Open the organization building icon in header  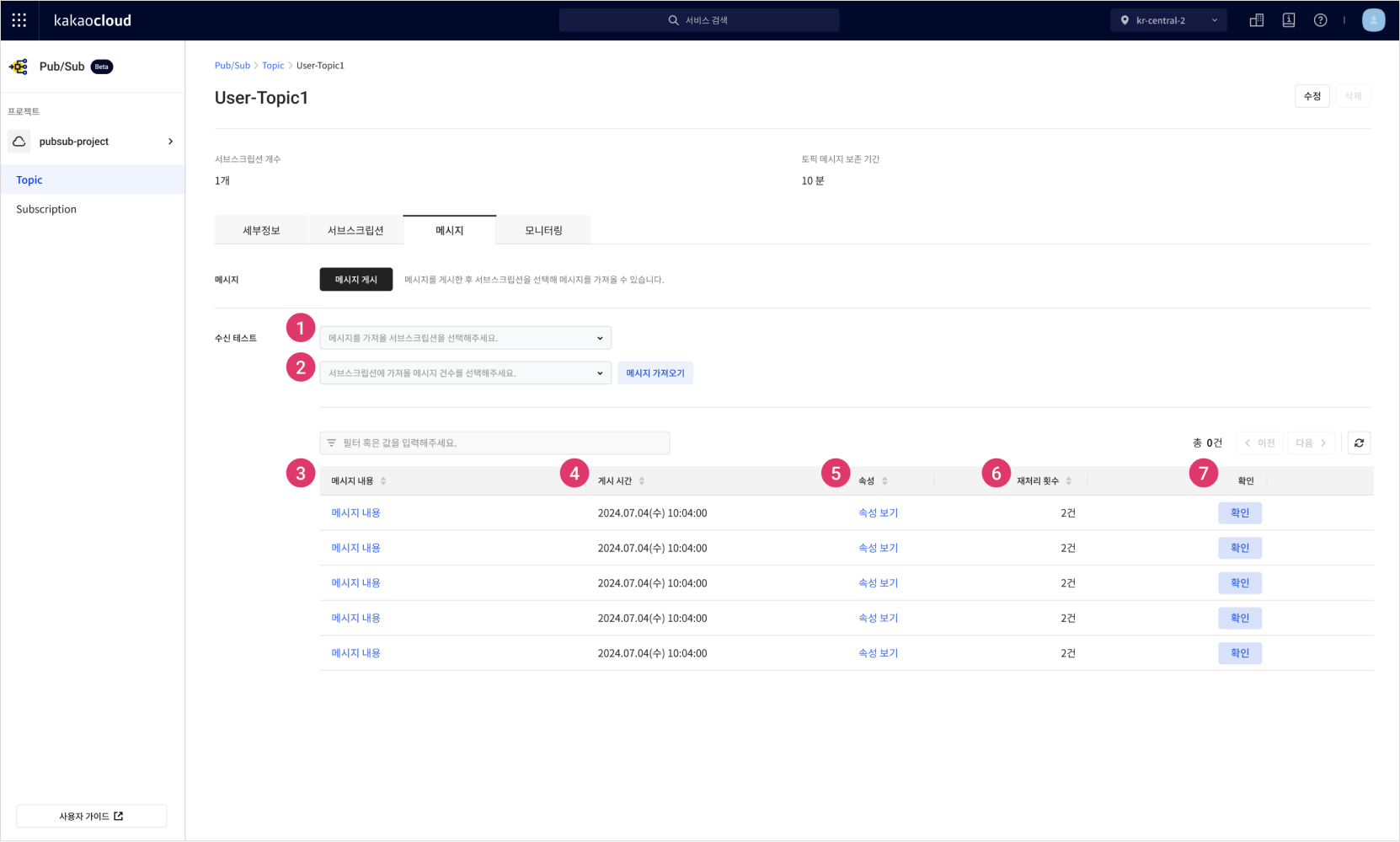(x=1256, y=20)
